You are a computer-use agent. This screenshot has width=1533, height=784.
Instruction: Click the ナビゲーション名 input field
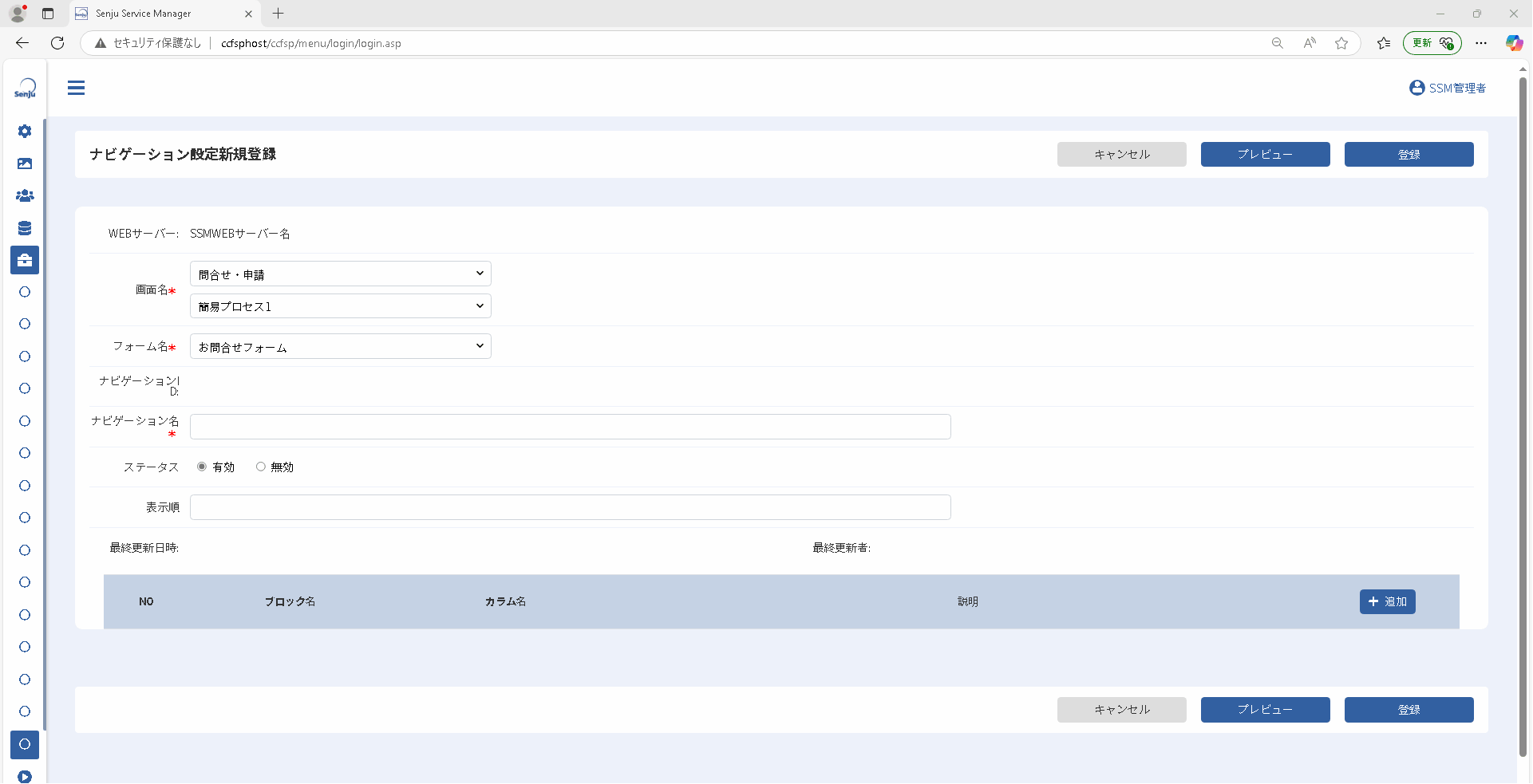click(x=571, y=427)
